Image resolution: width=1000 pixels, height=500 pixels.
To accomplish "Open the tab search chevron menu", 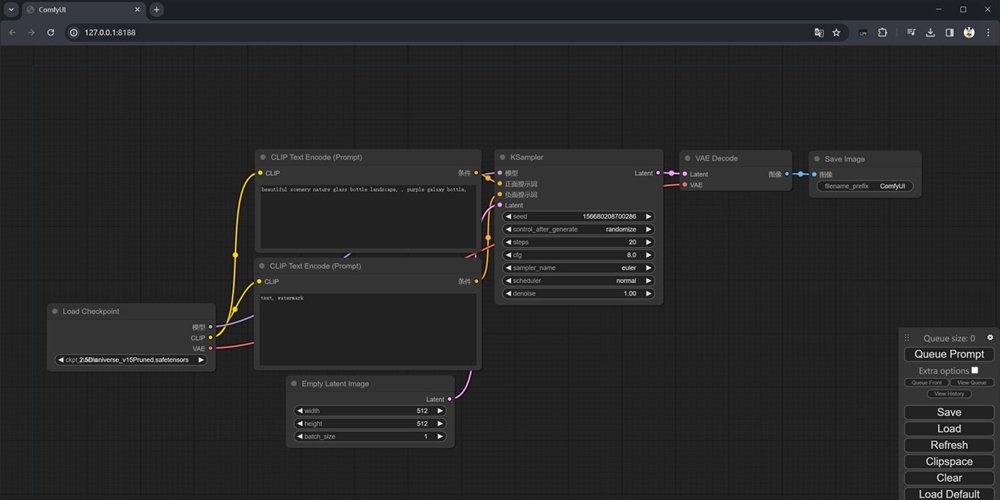I will pos(11,10).
